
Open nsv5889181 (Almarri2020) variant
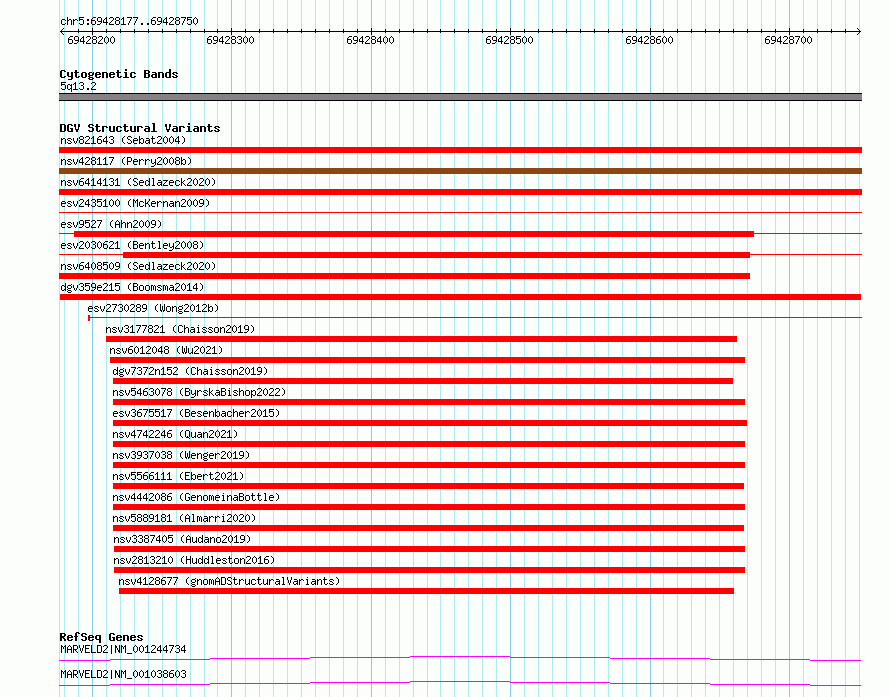click(184, 518)
